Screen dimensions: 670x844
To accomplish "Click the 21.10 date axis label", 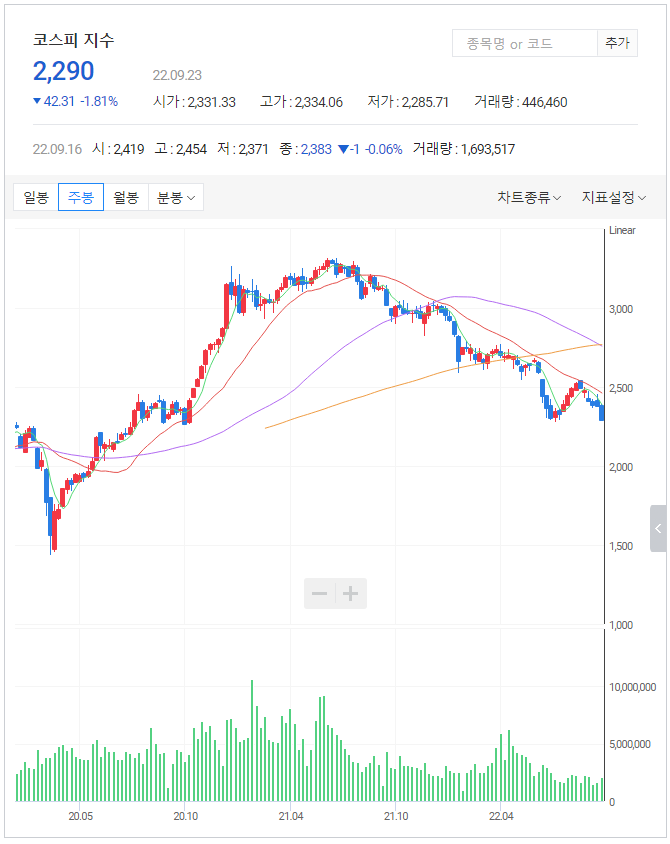I will [396, 816].
